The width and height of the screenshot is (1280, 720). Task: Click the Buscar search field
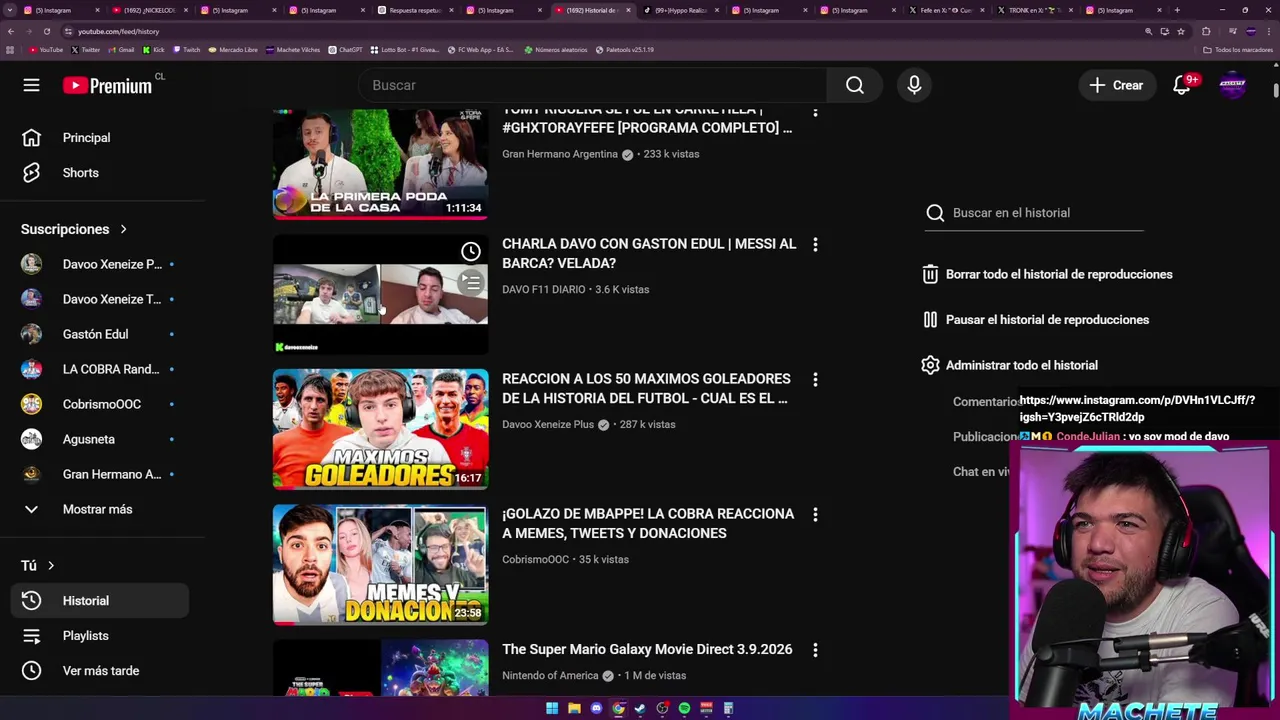tap(592, 85)
